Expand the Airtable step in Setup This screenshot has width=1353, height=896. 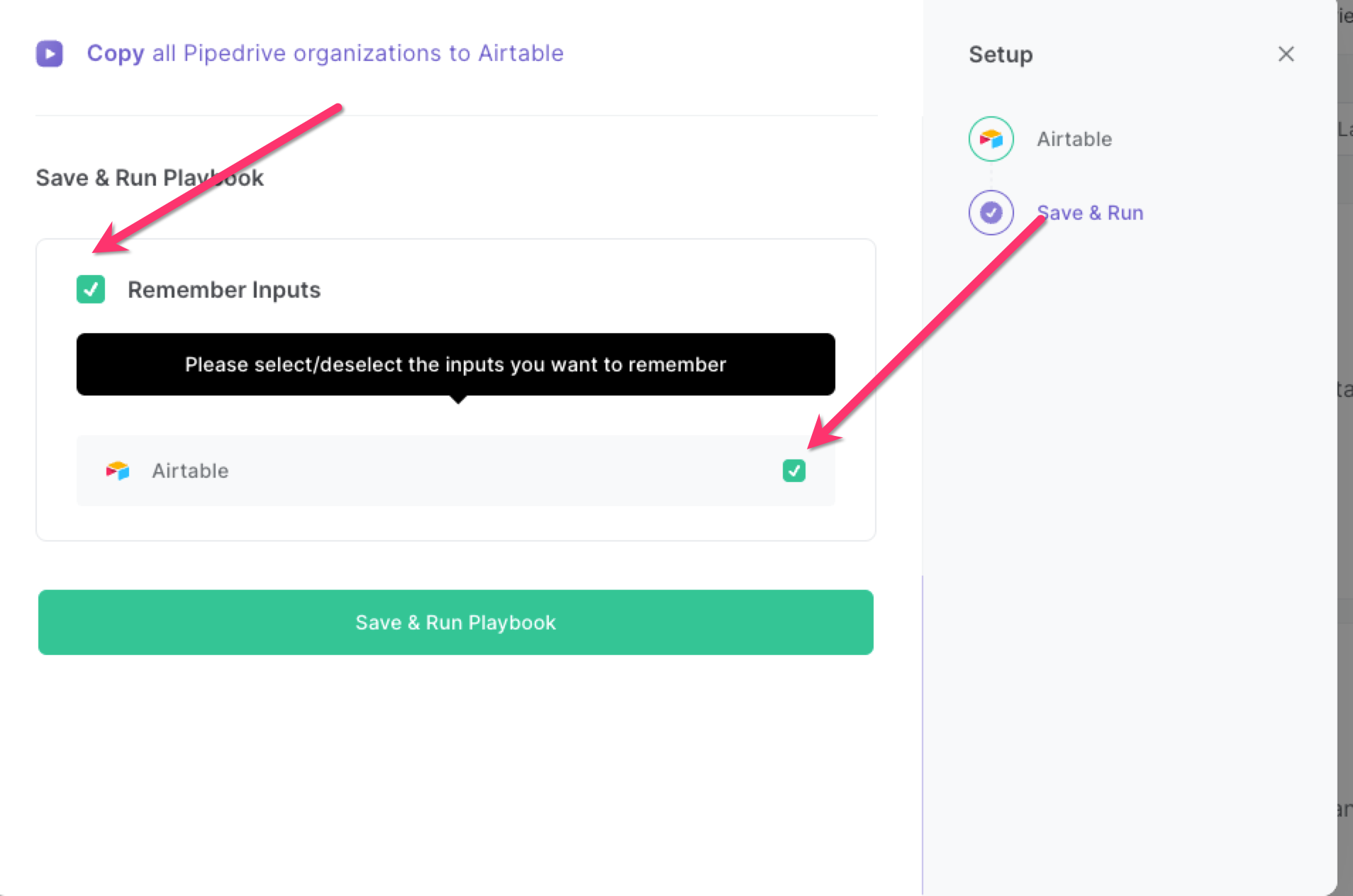coord(1074,139)
